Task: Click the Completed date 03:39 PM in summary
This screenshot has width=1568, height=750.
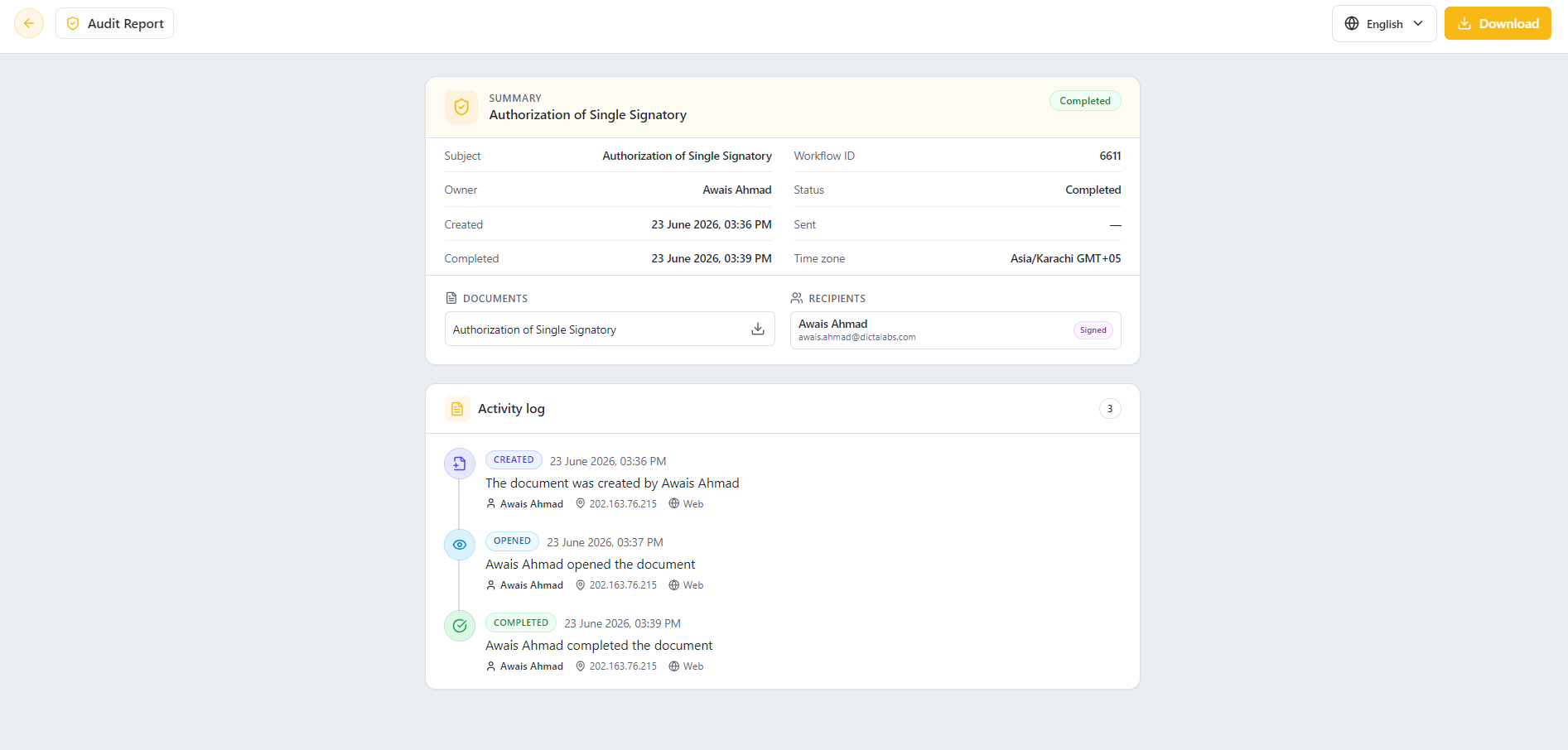Action: click(712, 258)
